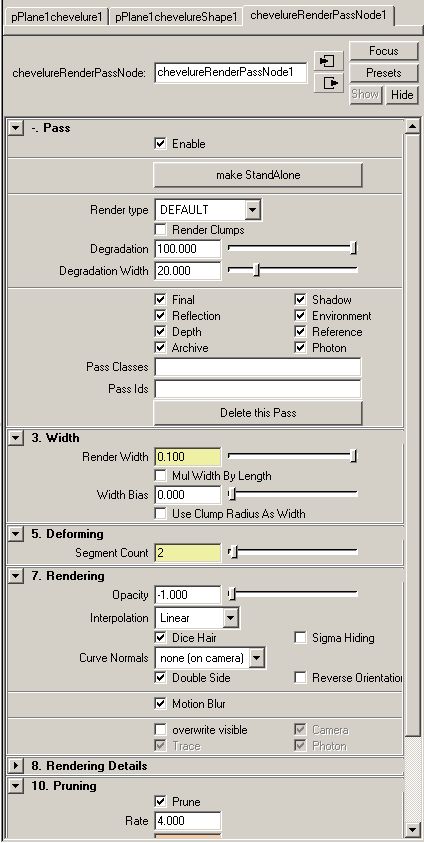Click the go to input connection icon
The image size is (424, 843).
tap(328, 61)
